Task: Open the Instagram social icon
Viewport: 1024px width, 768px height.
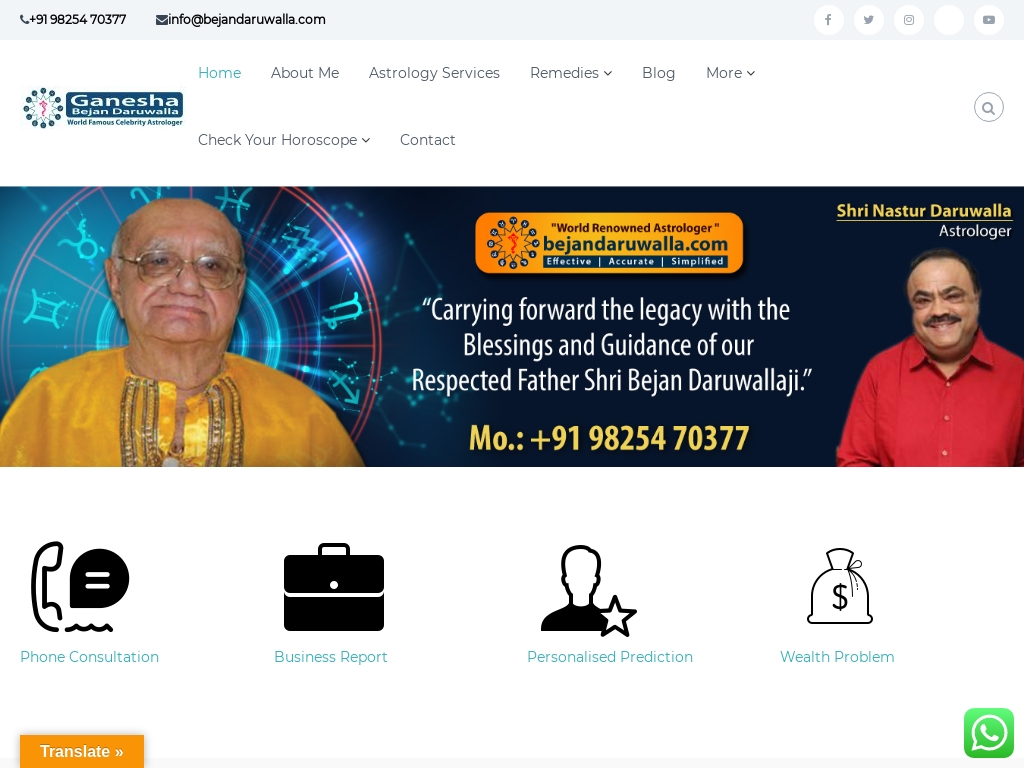Action: (908, 20)
